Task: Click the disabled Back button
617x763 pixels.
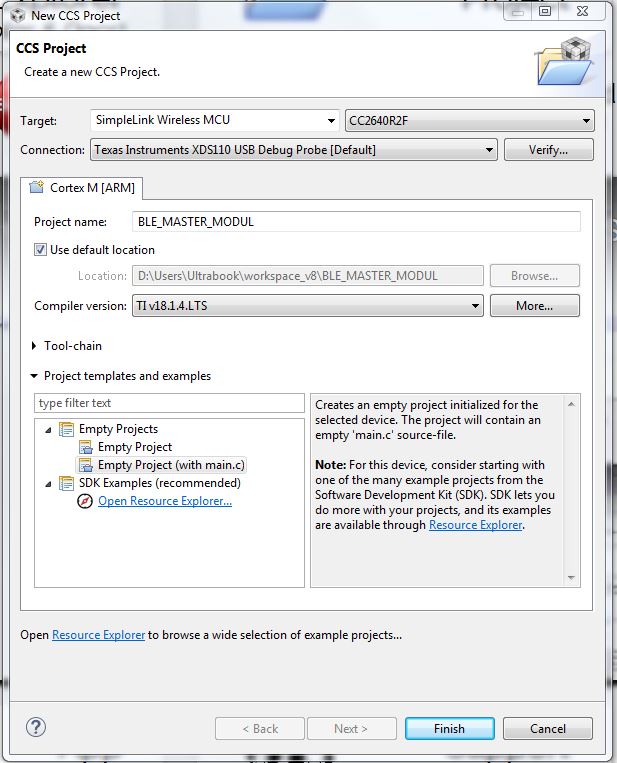Action: point(260,728)
